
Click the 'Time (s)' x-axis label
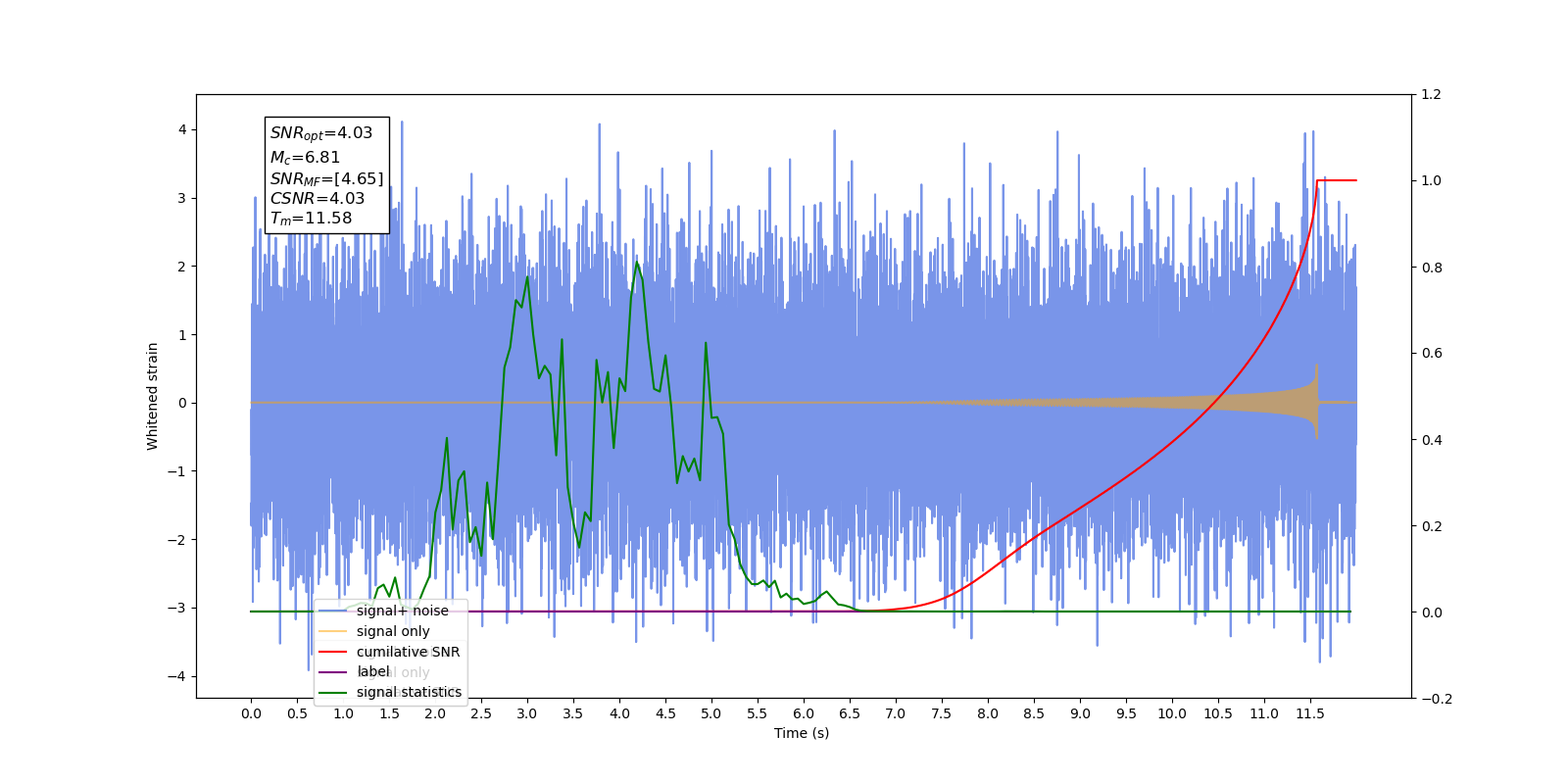(802, 733)
